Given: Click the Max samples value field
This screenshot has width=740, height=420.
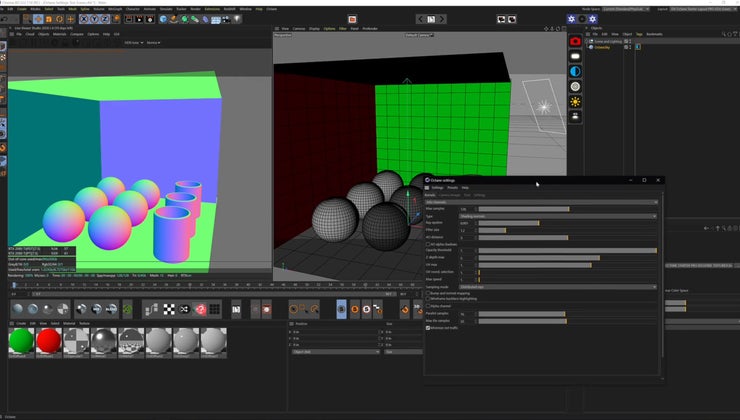Looking at the screenshot, I should point(467,209).
